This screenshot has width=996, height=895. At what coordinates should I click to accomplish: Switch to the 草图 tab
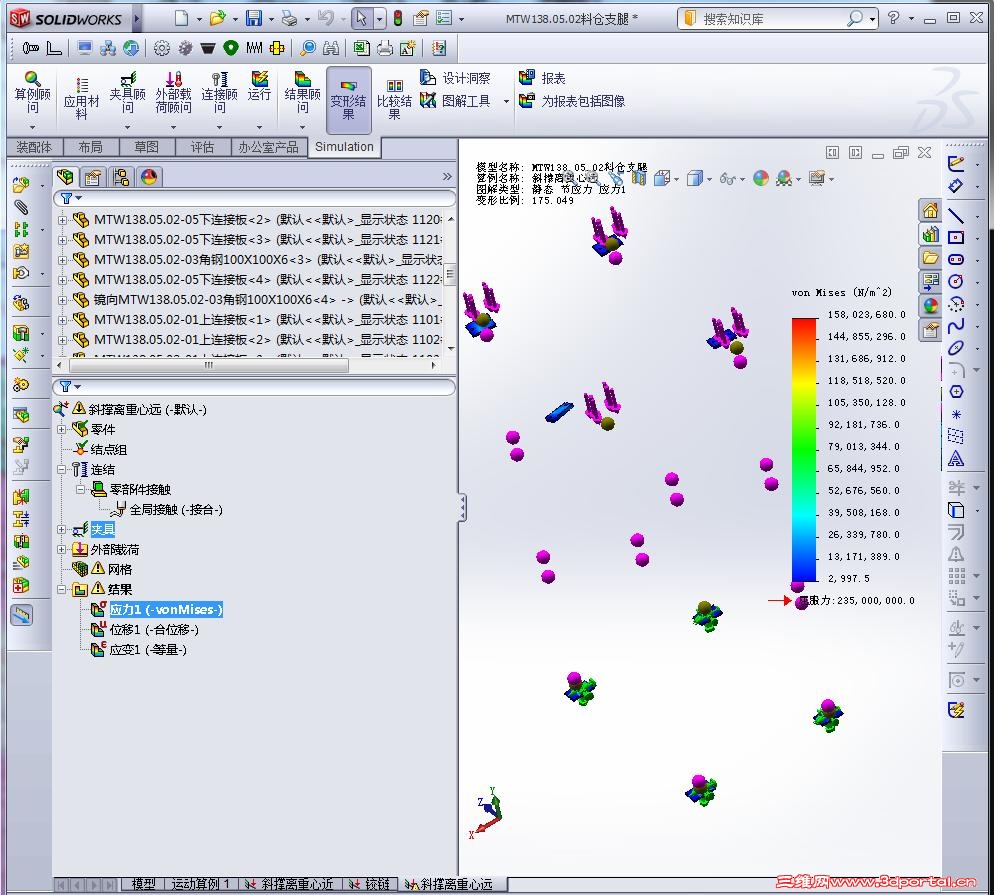(146, 147)
